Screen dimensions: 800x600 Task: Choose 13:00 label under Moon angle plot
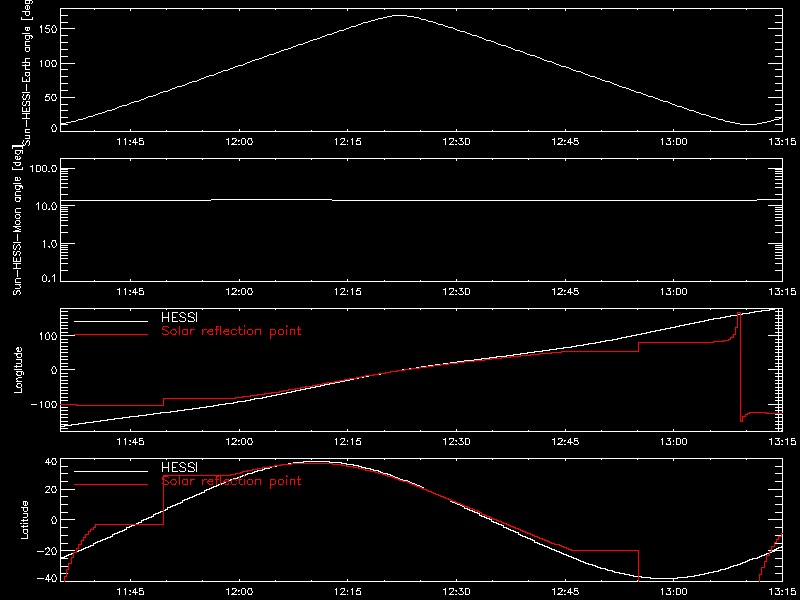(674, 292)
